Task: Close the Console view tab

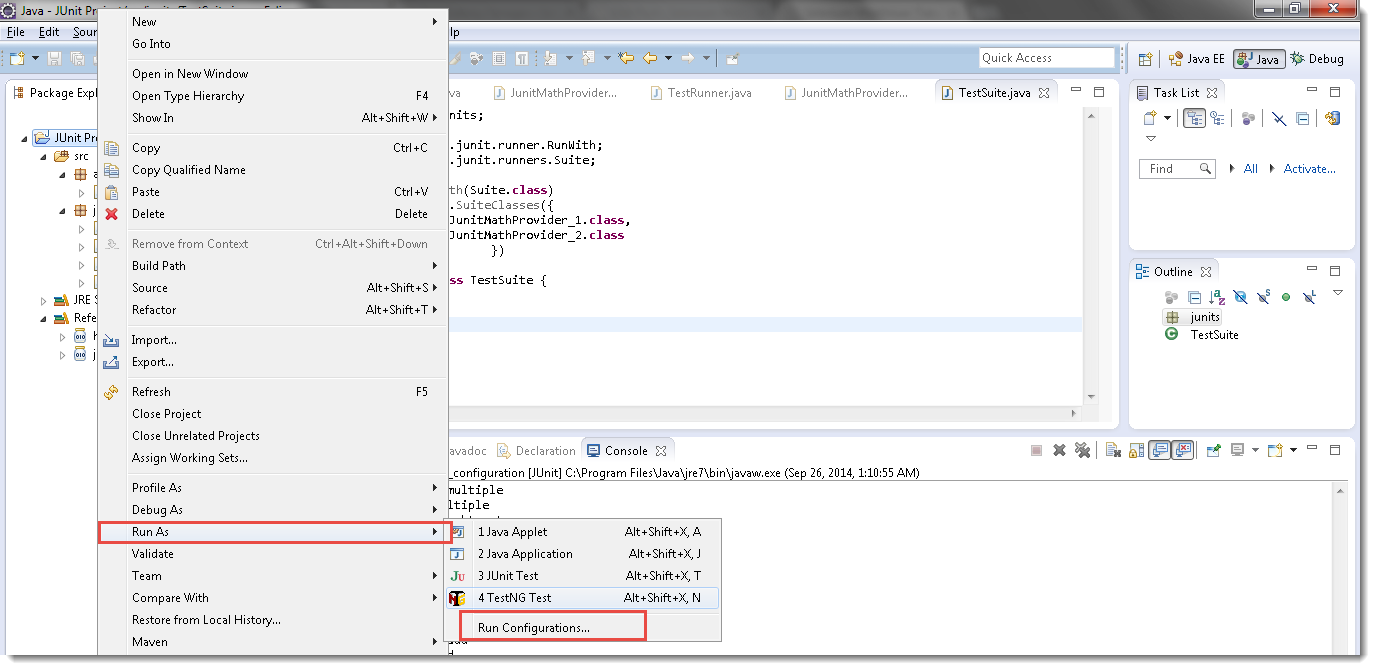Action: coord(661,451)
